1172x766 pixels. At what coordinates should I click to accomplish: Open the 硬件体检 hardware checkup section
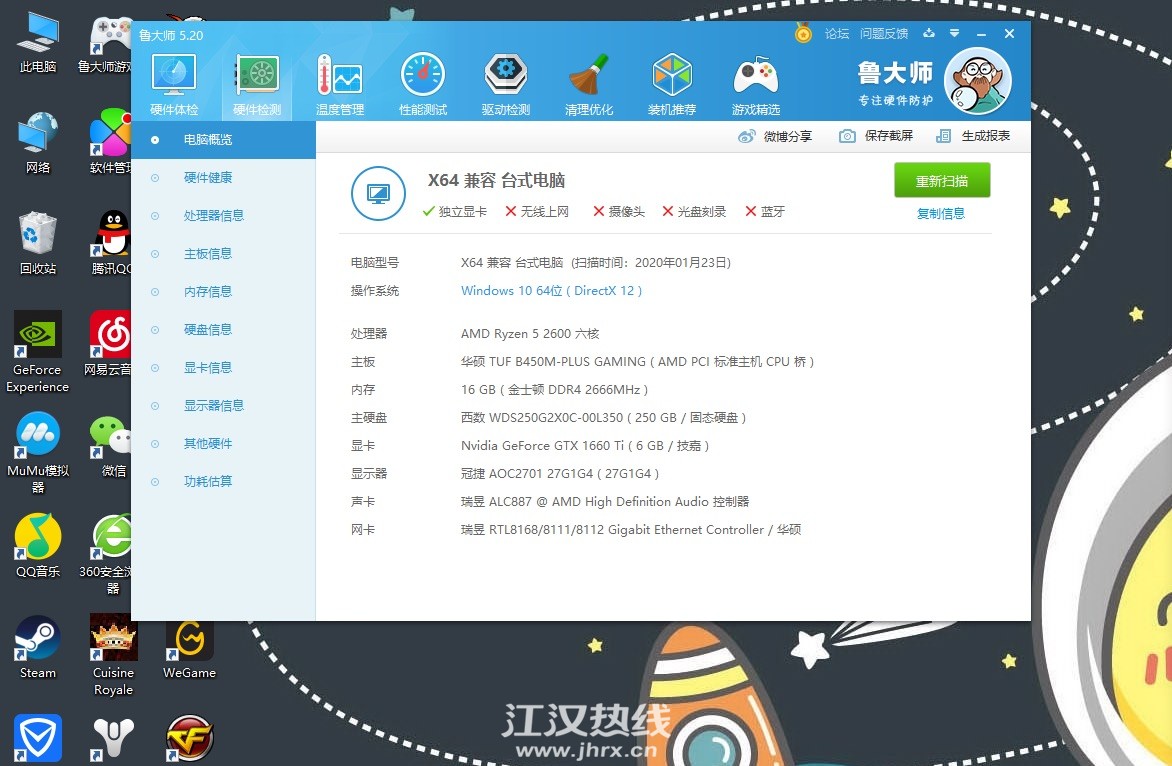click(x=174, y=84)
